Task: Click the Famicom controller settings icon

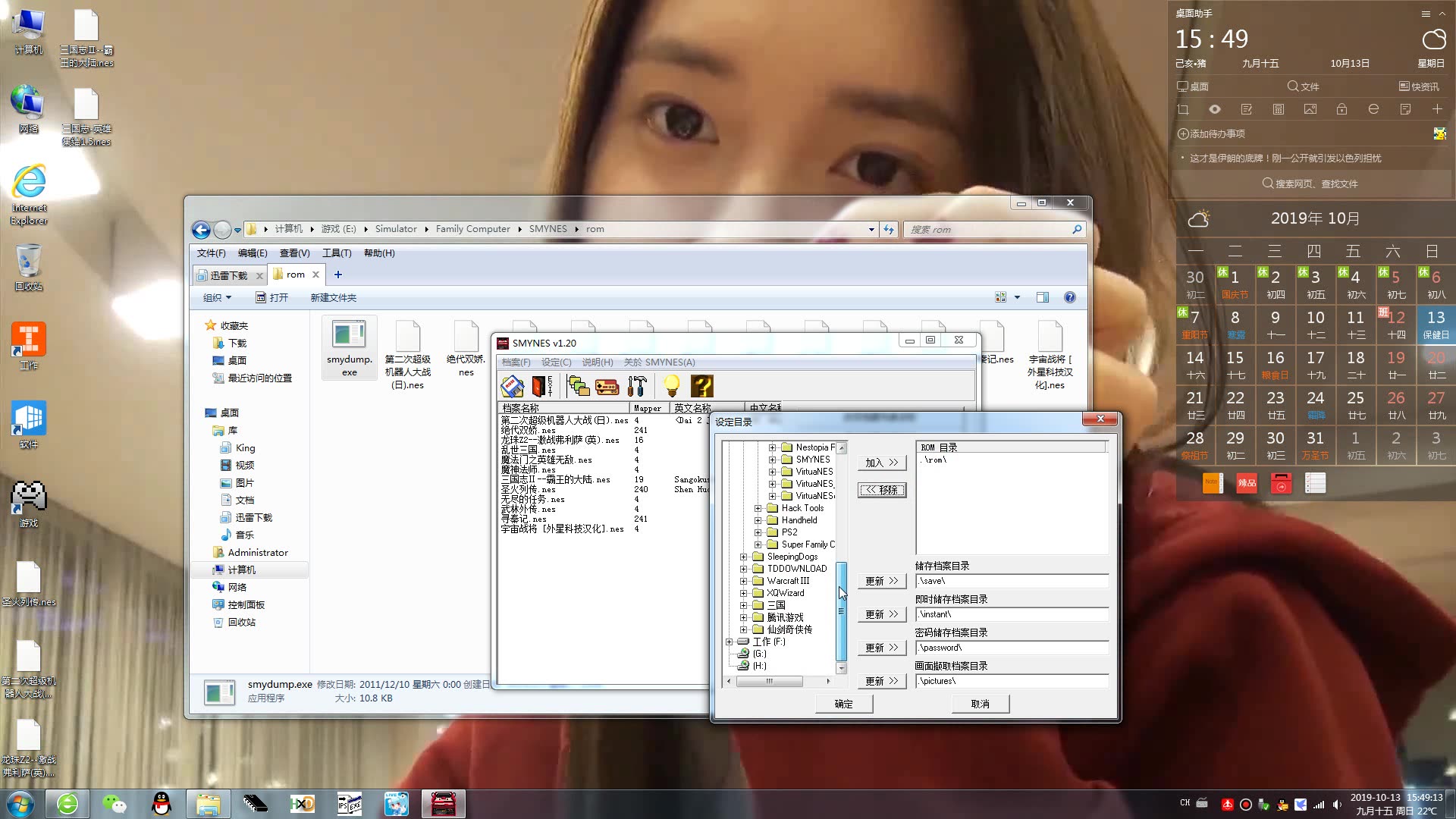Action: click(x=607, y=386)
